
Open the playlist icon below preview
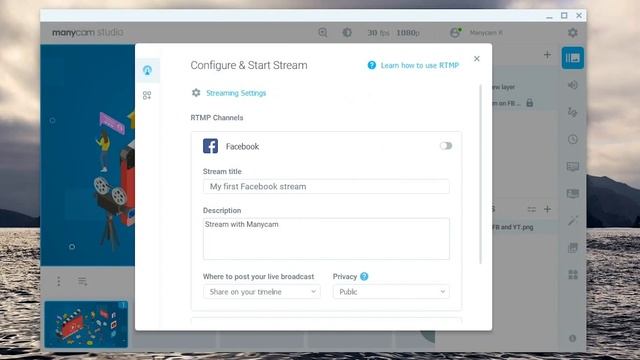[82, 281]
